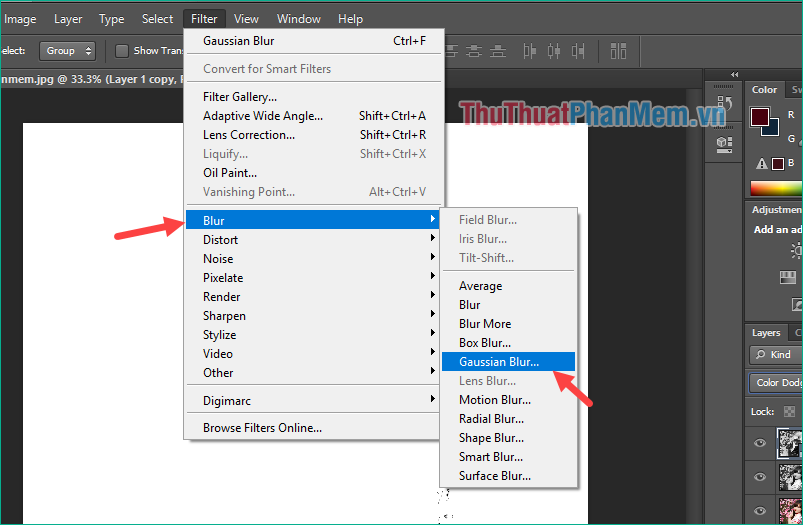Choose Oil Paint filter
The image size is (803, 525).
314,173
